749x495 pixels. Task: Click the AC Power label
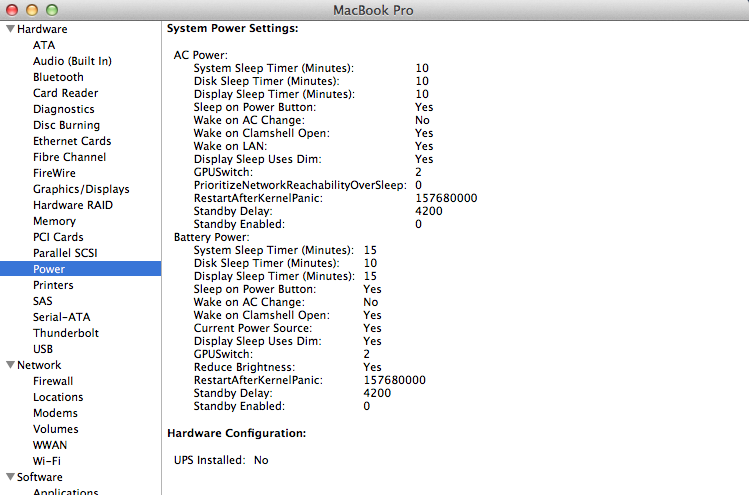pyautogui.click(x=201, y=55)
